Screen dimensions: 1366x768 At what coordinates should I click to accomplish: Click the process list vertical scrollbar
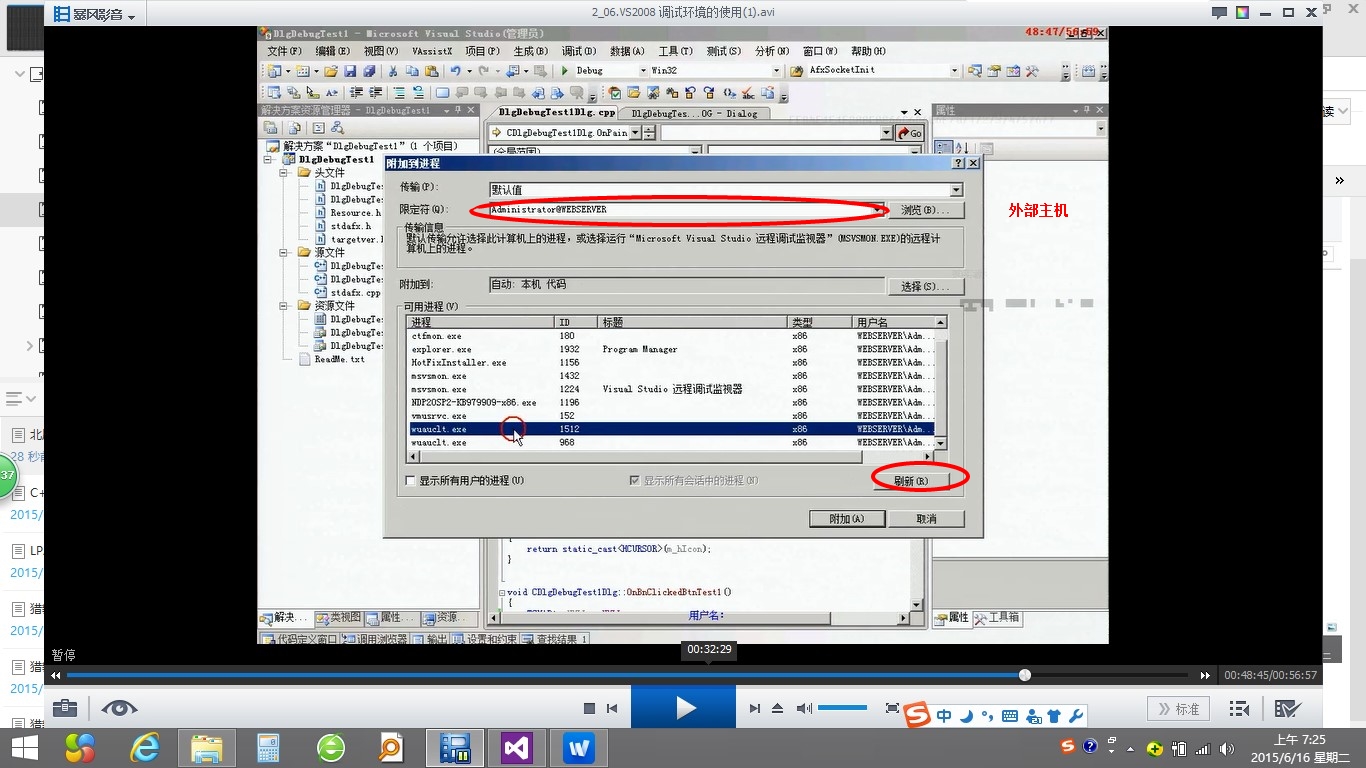(x=940, y=383)
